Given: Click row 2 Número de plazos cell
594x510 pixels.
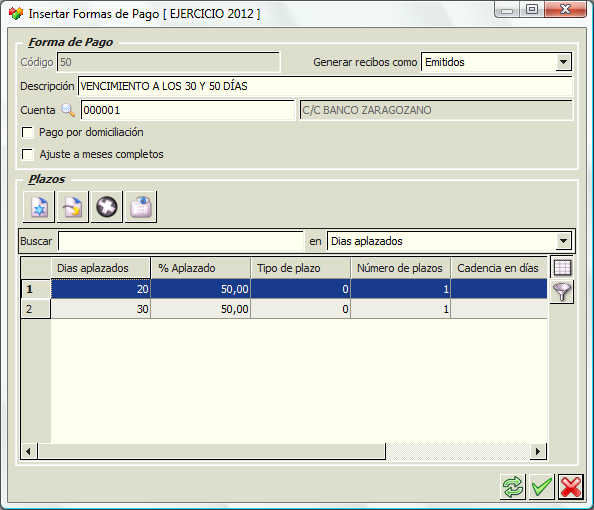Looking at the screenshot, I should coord(401,309).
